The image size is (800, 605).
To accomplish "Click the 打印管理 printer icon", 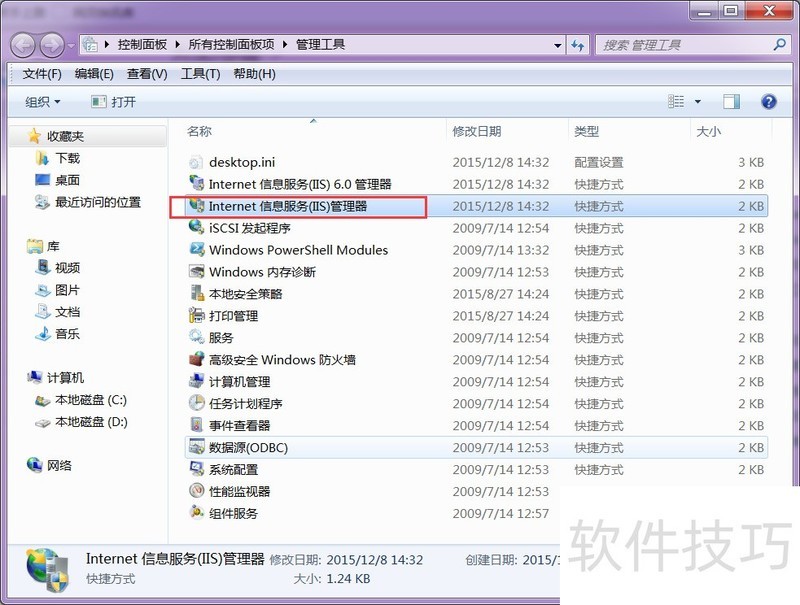I will click(196, 315).
